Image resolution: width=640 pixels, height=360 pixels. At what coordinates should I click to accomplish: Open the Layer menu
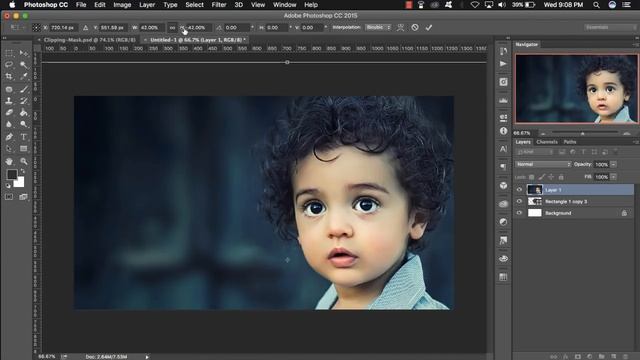pos(147,5)
